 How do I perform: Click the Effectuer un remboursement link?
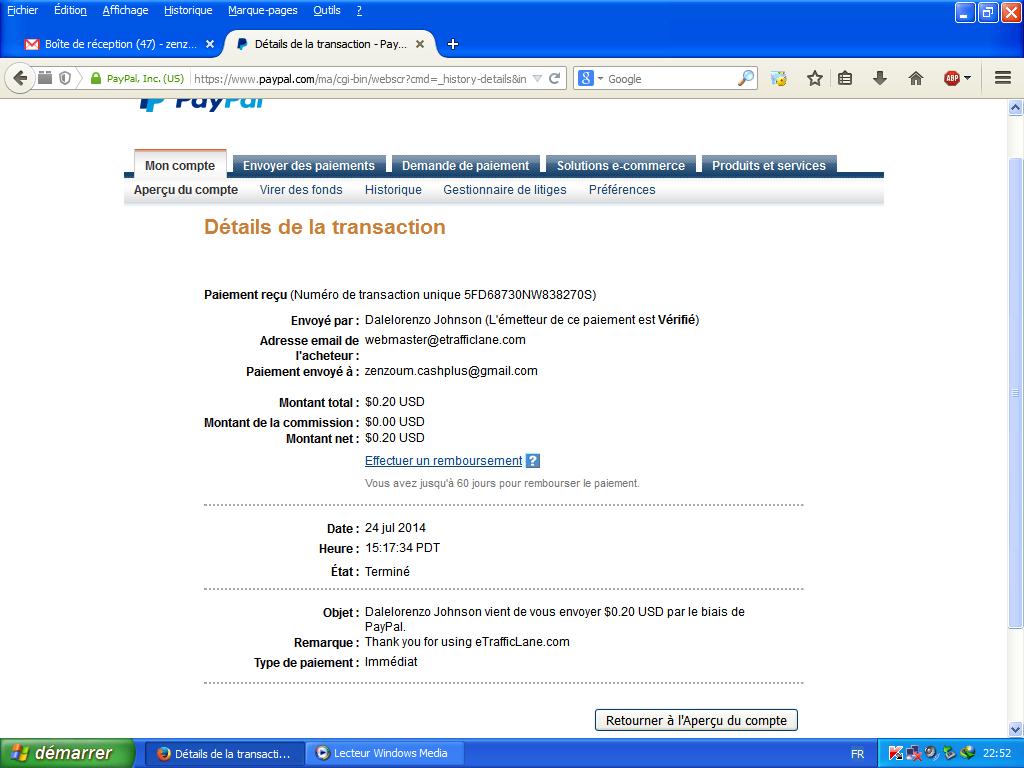443,460
